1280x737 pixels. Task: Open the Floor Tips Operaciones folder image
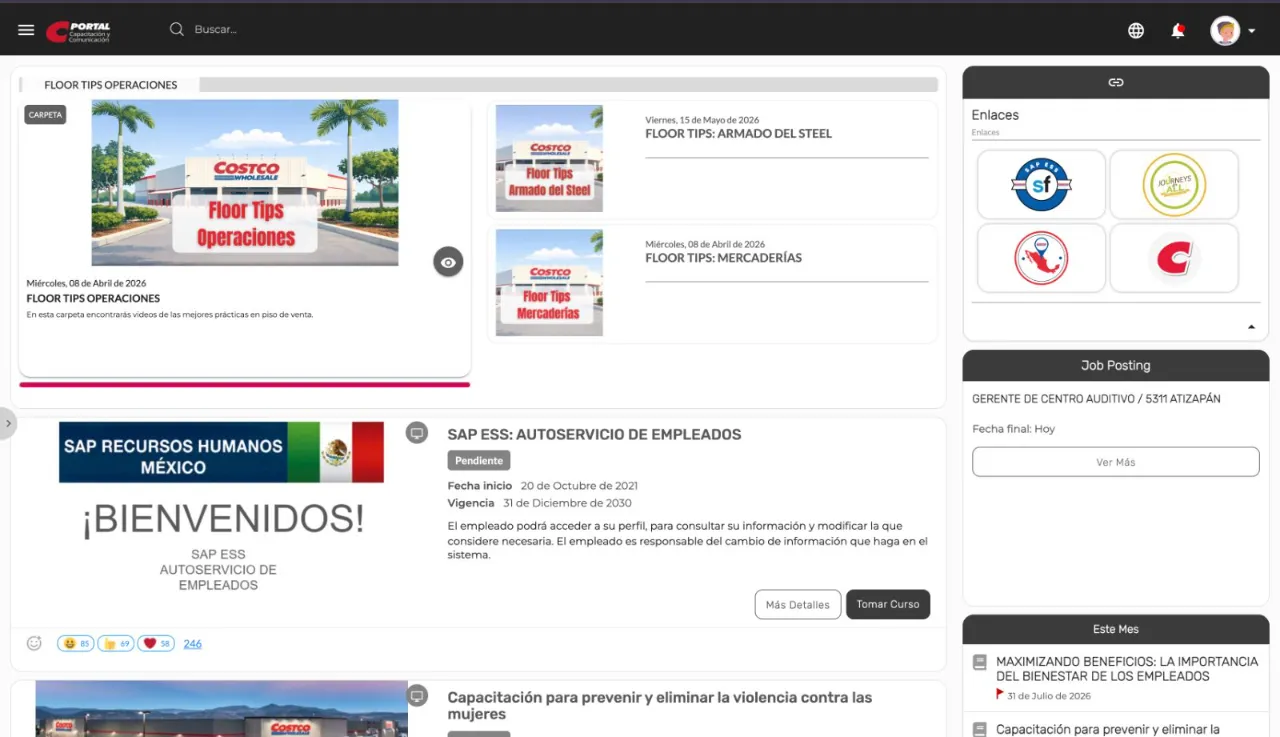point(245,182)
